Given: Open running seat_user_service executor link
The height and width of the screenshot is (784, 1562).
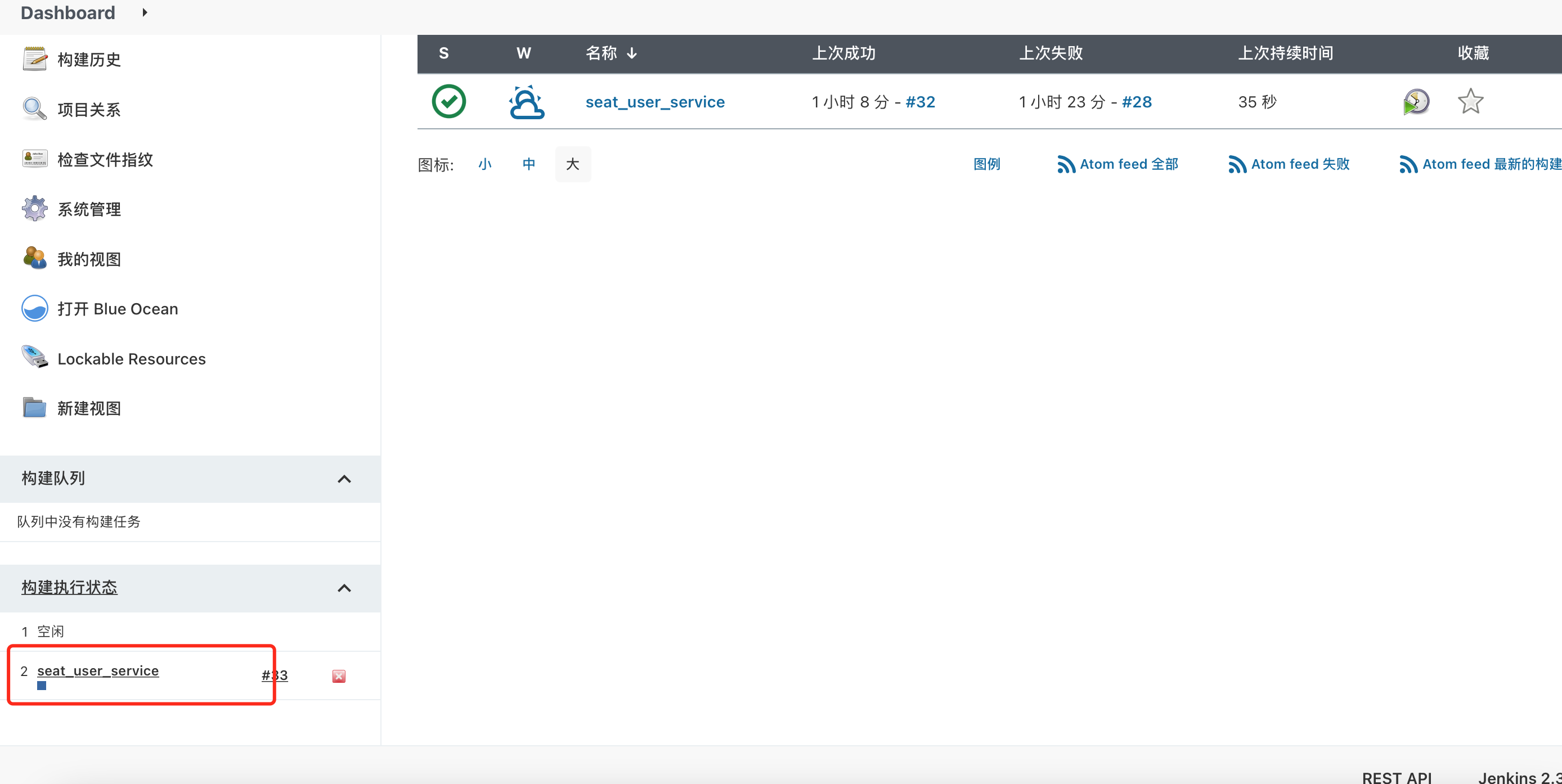Looking at the screenshot, I should coord(98,671).
